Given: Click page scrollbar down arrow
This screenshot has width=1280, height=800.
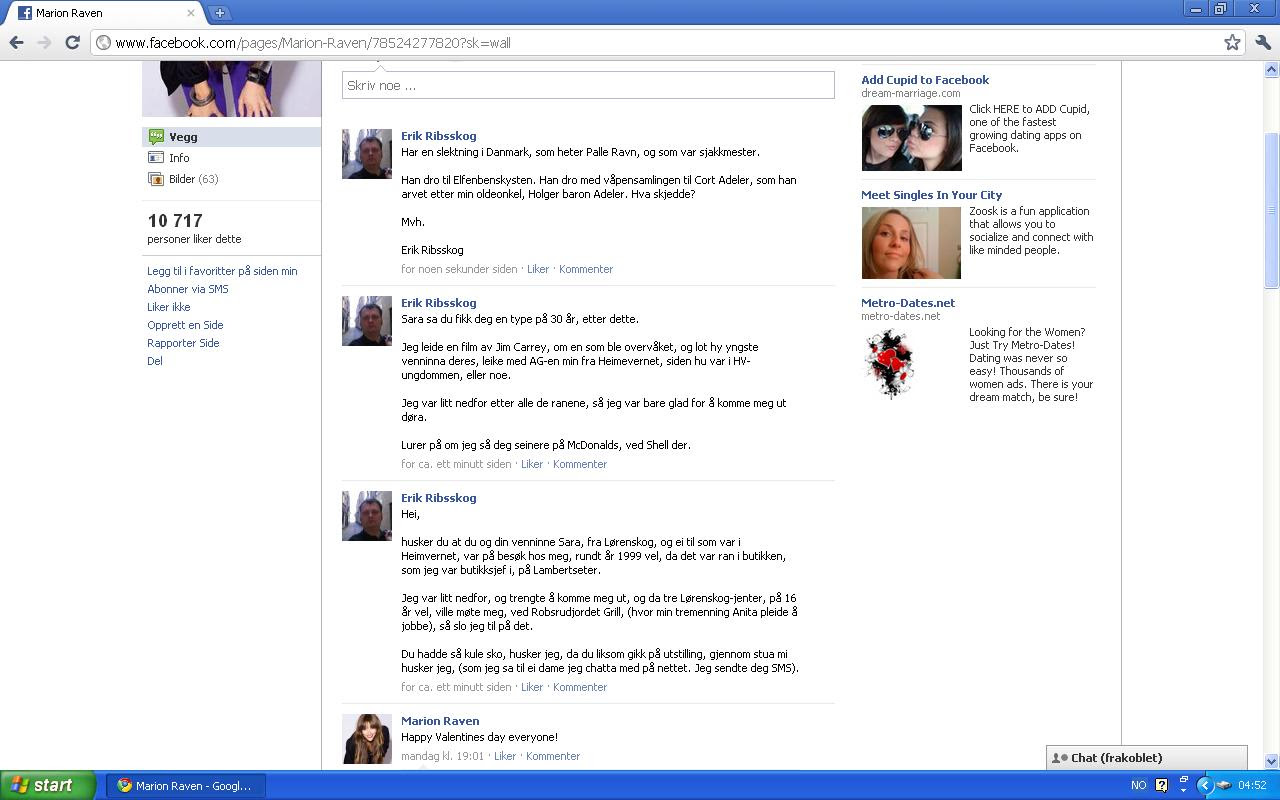Looking at the screenshot, I should (x=1272, y=761).
